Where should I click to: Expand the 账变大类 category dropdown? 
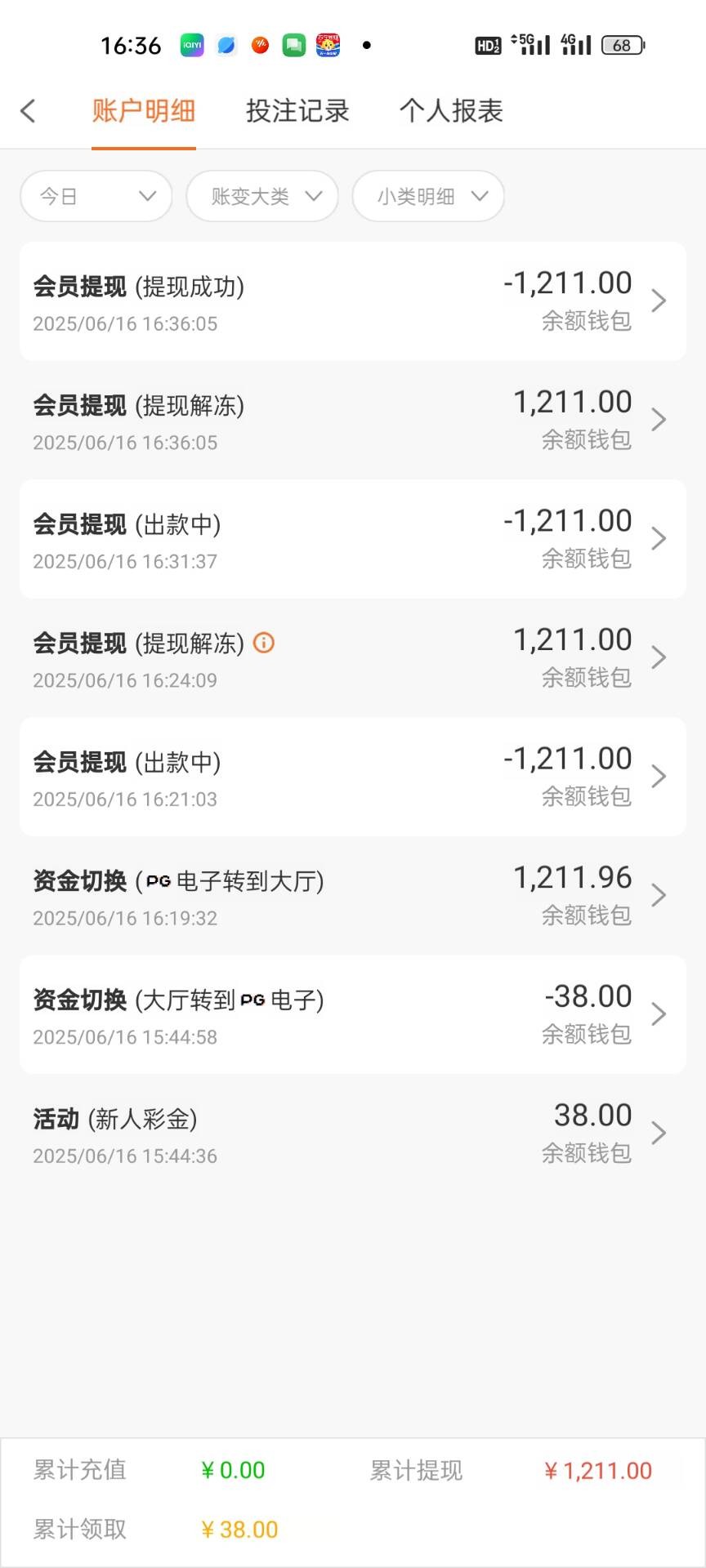pyautogui.click(x=262, y=196)
